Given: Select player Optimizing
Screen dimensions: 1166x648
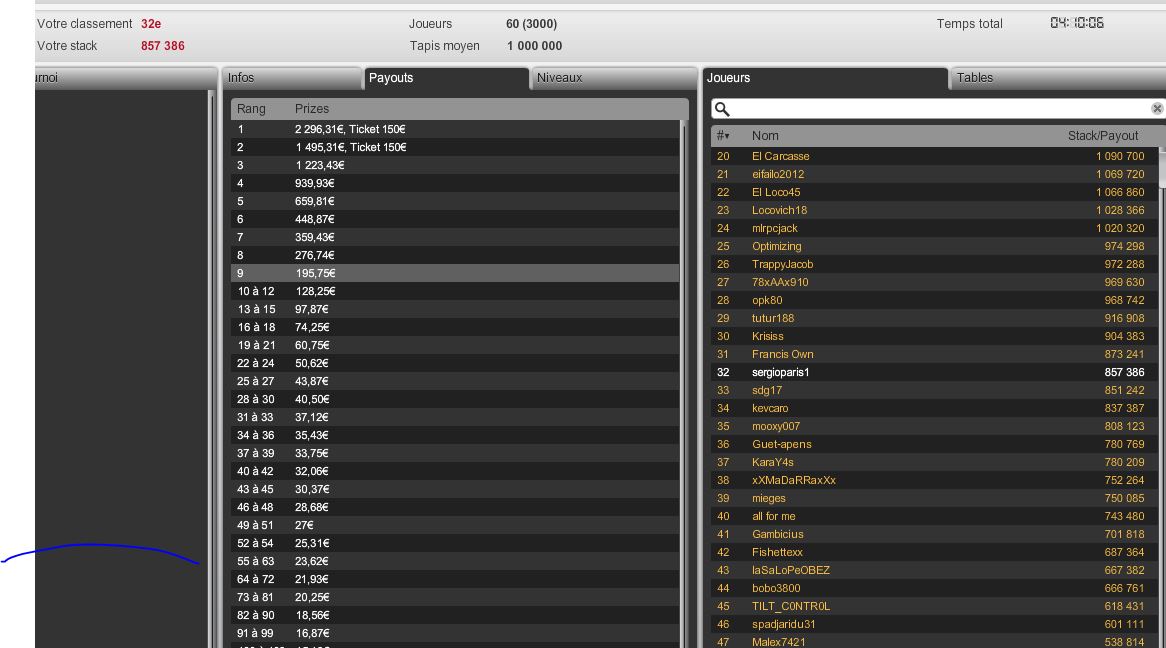Looking at the screenshot, I should (934, 246).
